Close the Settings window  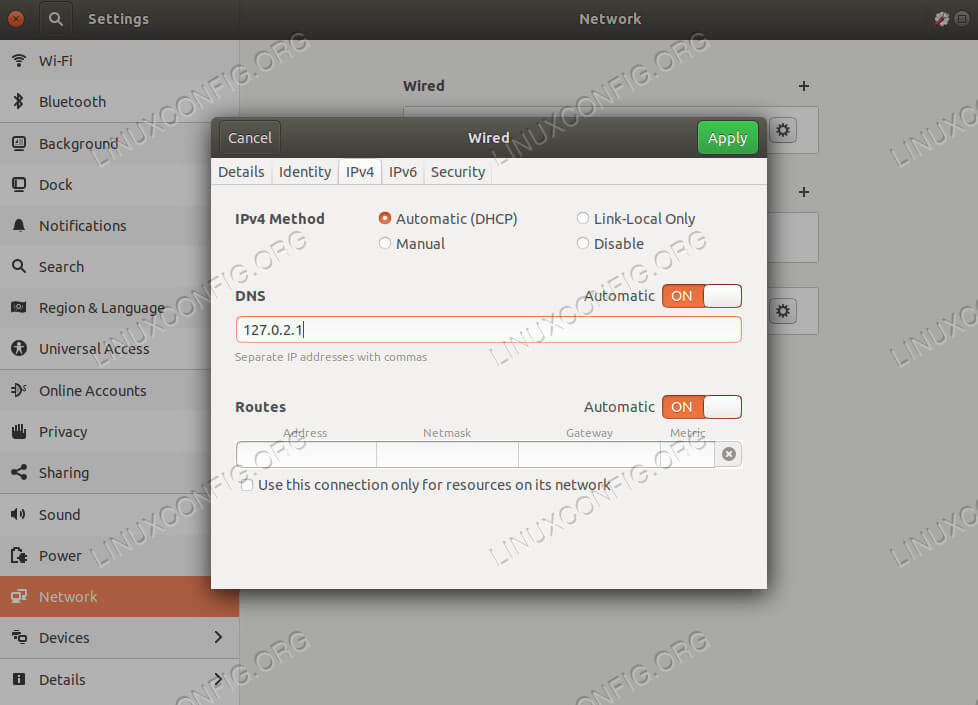(16, 19)
